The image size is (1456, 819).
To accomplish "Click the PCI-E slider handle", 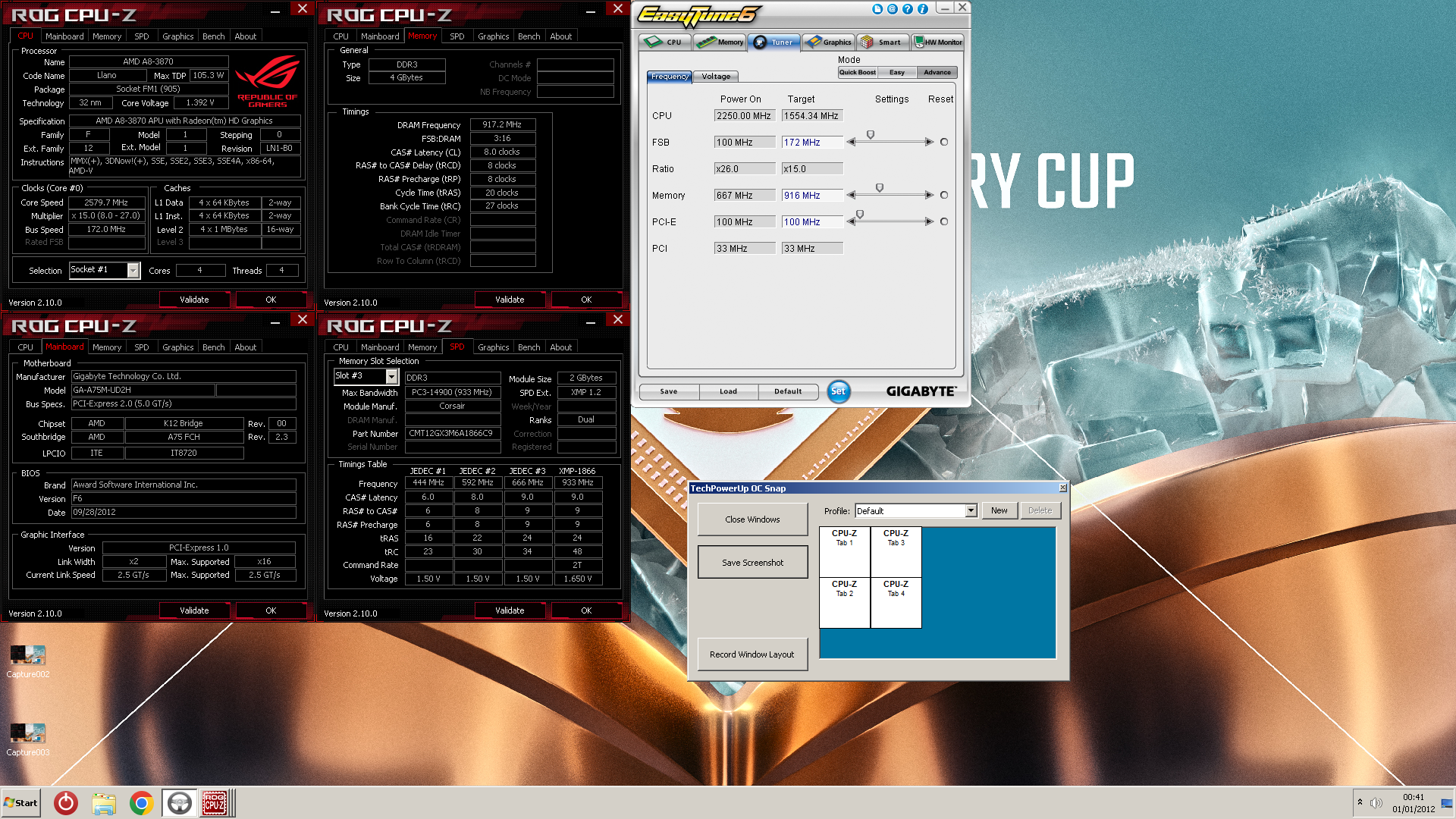I will [860, 215].
